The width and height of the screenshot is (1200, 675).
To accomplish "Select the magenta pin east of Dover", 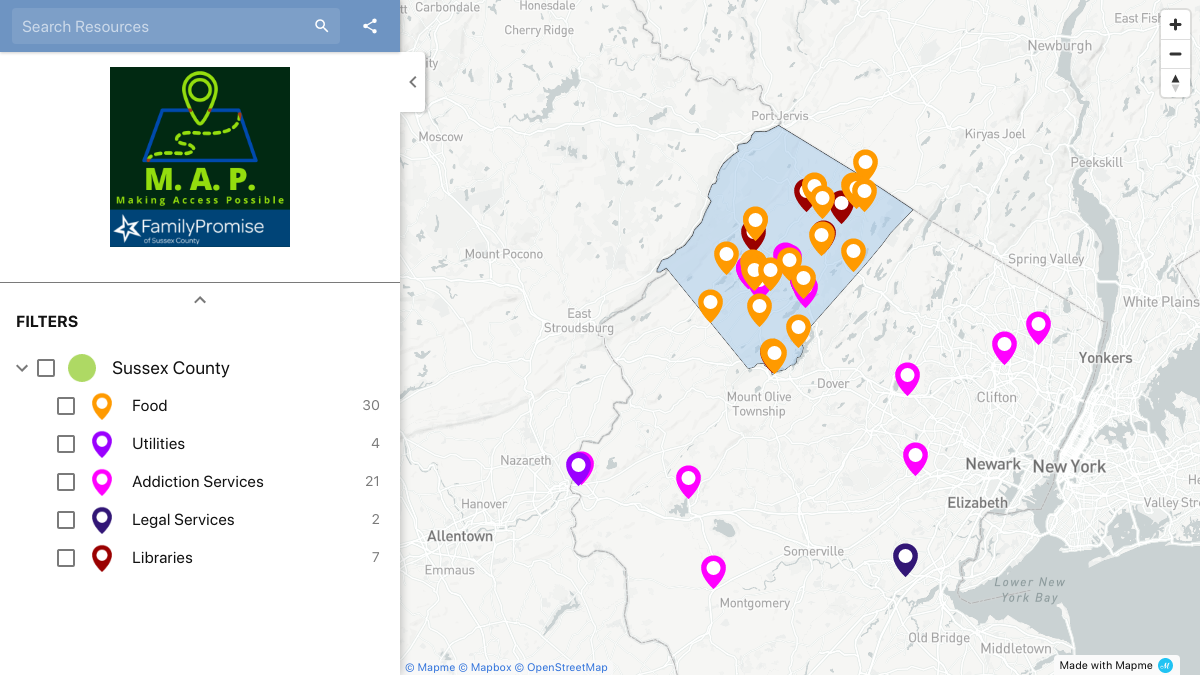I will click(x=907, y=377).
